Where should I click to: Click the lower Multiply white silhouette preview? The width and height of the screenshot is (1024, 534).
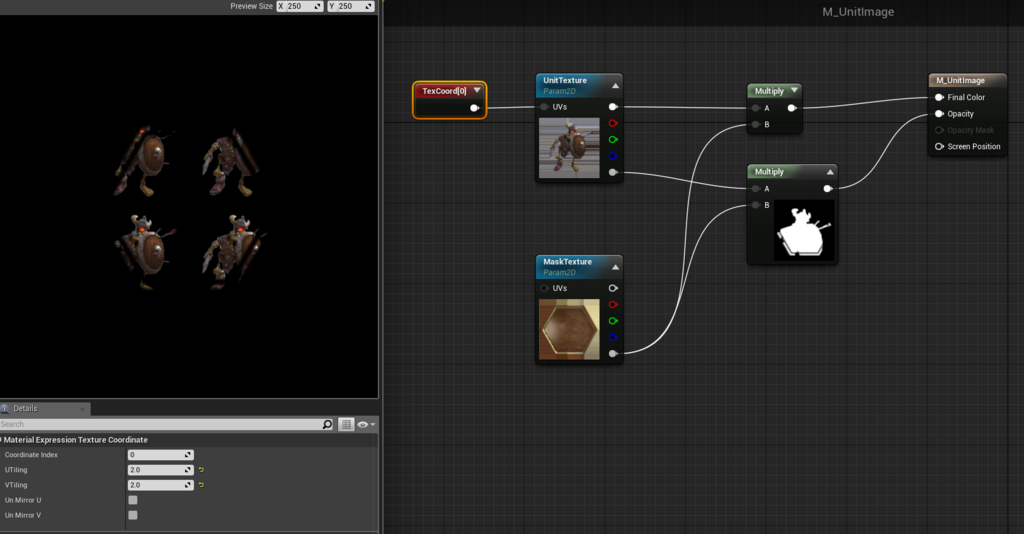(x=804, y=231)
